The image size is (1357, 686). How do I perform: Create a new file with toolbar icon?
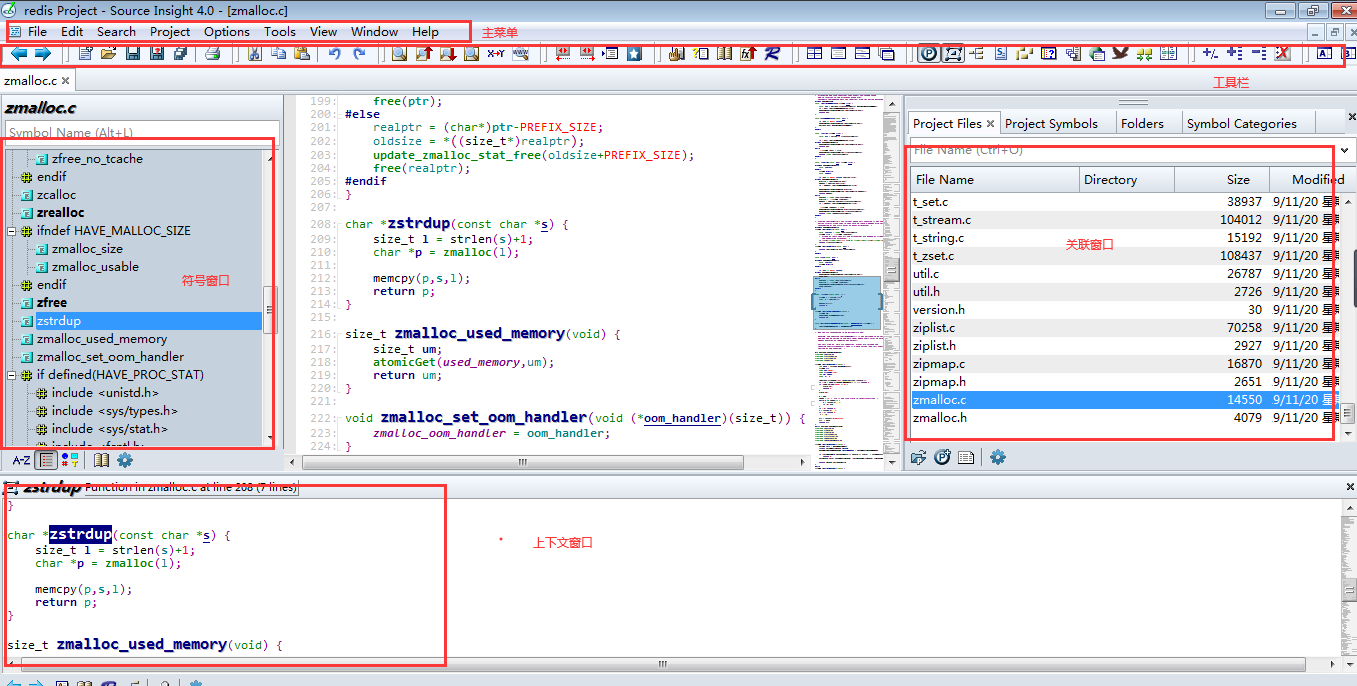tap(86, 53)
